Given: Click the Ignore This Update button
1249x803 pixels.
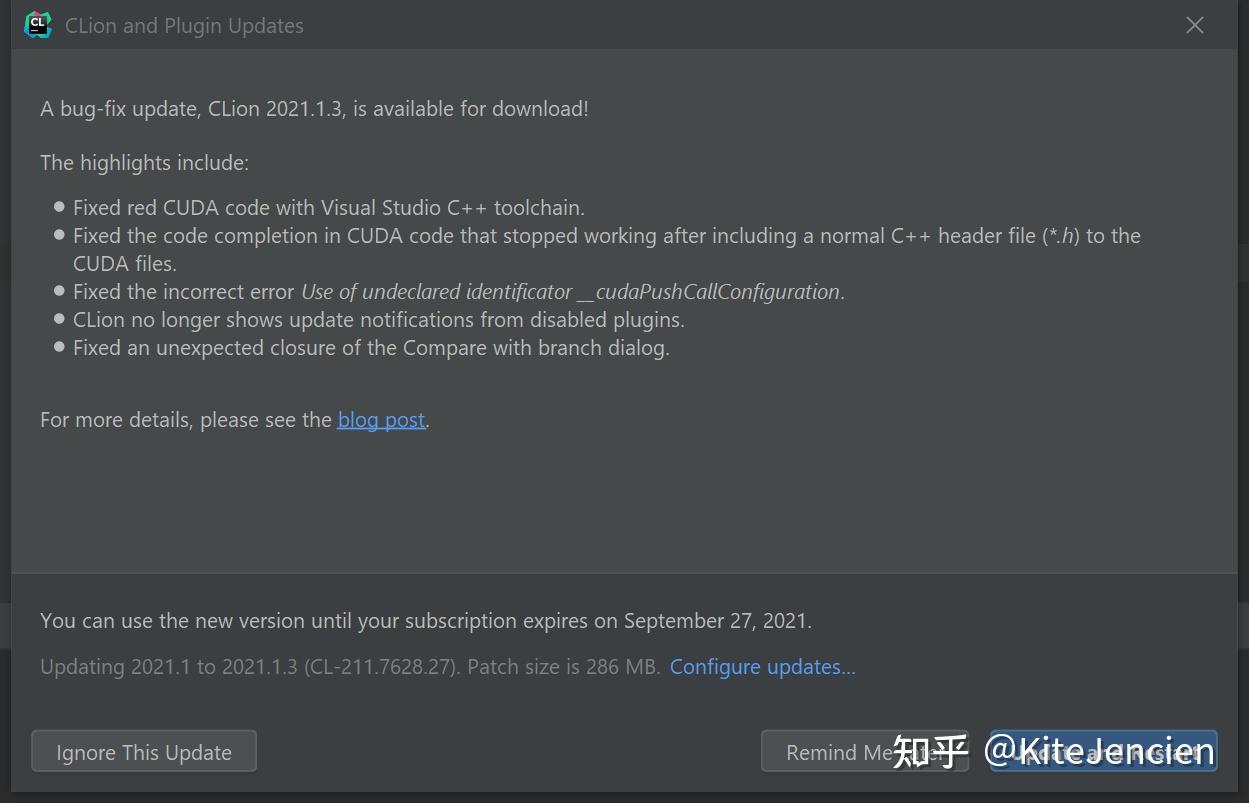Looking at the screenshot, I should pyautogui.click(x=144, y=751).
